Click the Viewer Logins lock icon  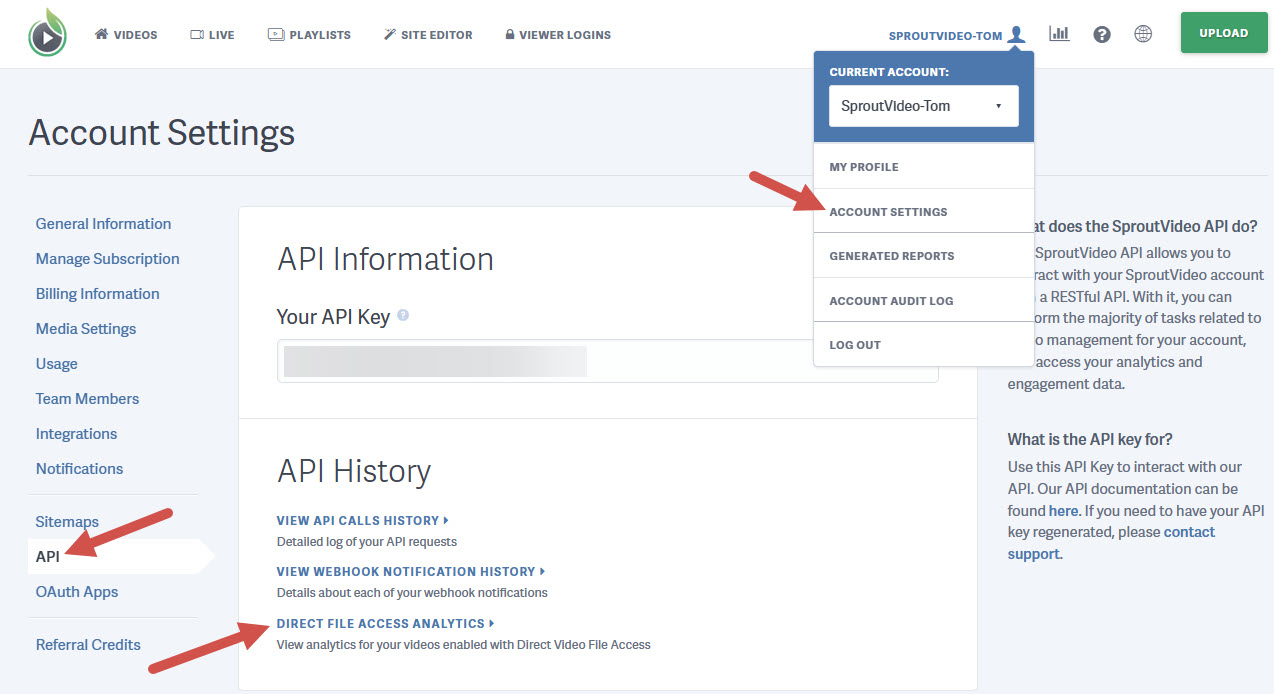coord(510,34)
